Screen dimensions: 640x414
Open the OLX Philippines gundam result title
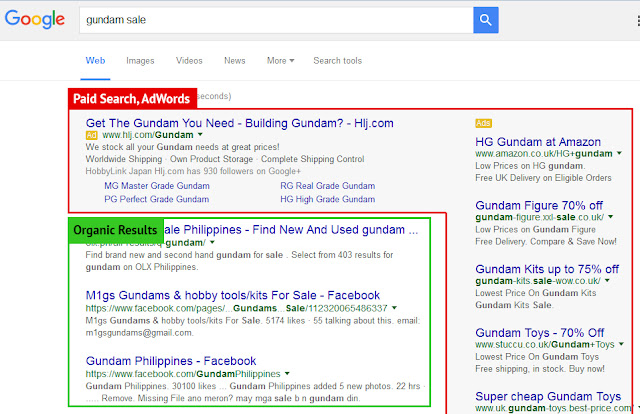point(291,229)
